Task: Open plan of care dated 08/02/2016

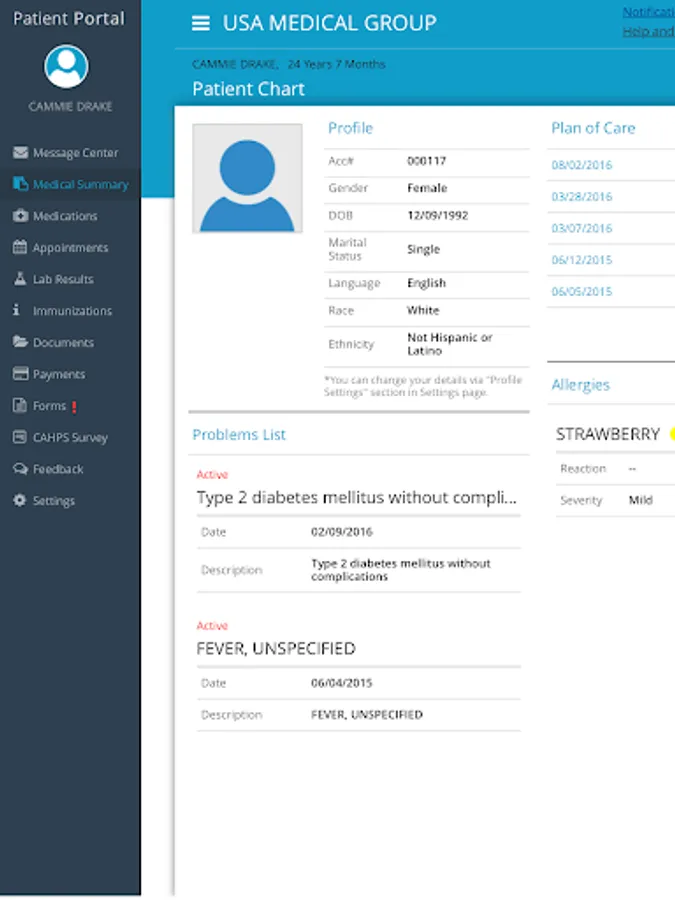Action: coord(581,165)
